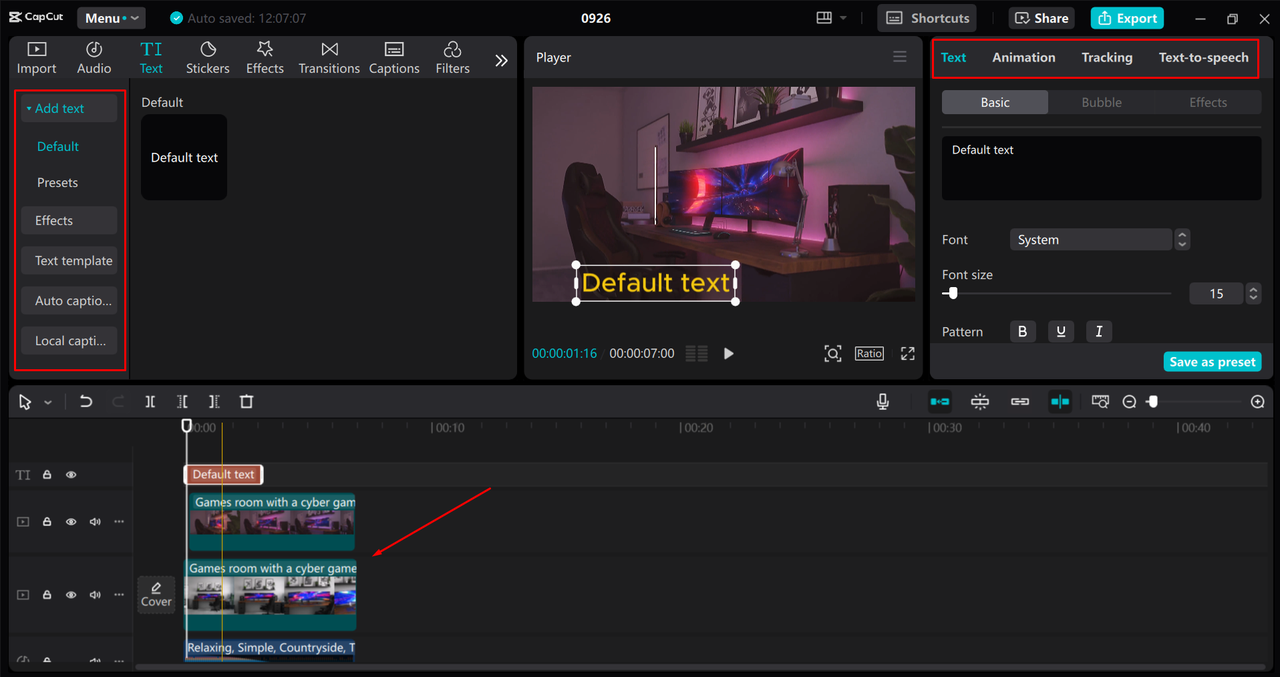This screenshot has height=677, width=1280.
Task: Select the Effects sub-tab in text inspector
Action: pyautogui.click(x=1208, y=102)
